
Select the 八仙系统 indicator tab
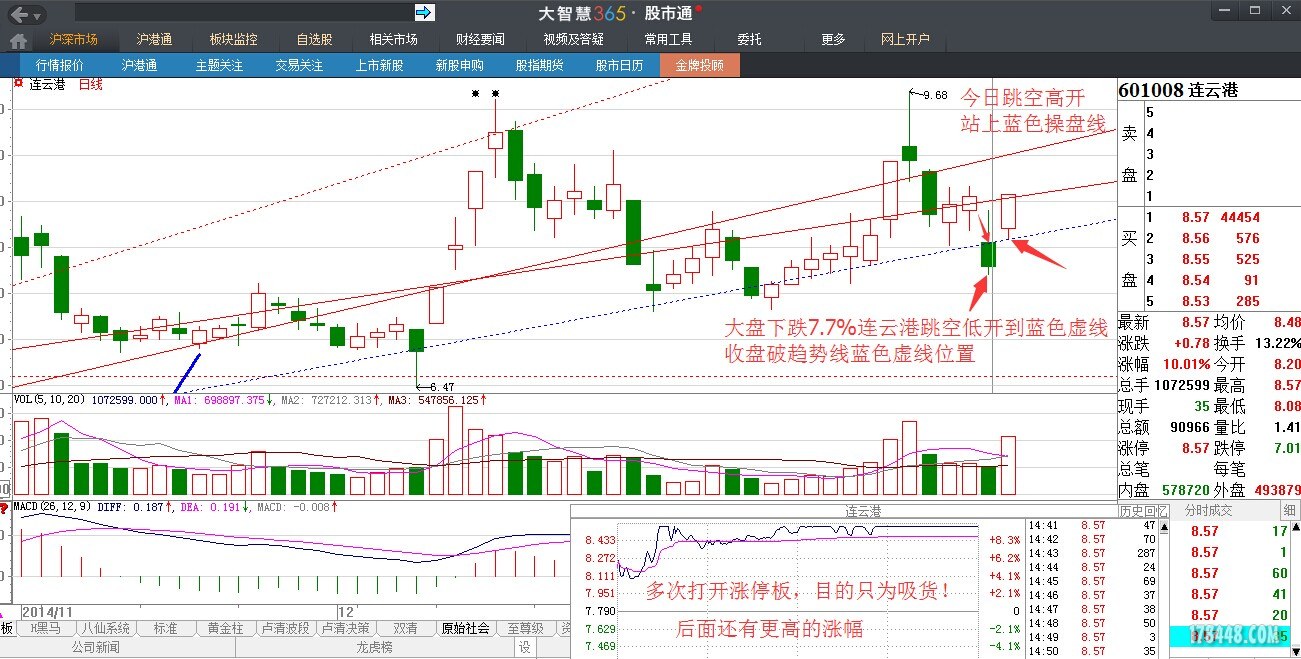point(105,629)
